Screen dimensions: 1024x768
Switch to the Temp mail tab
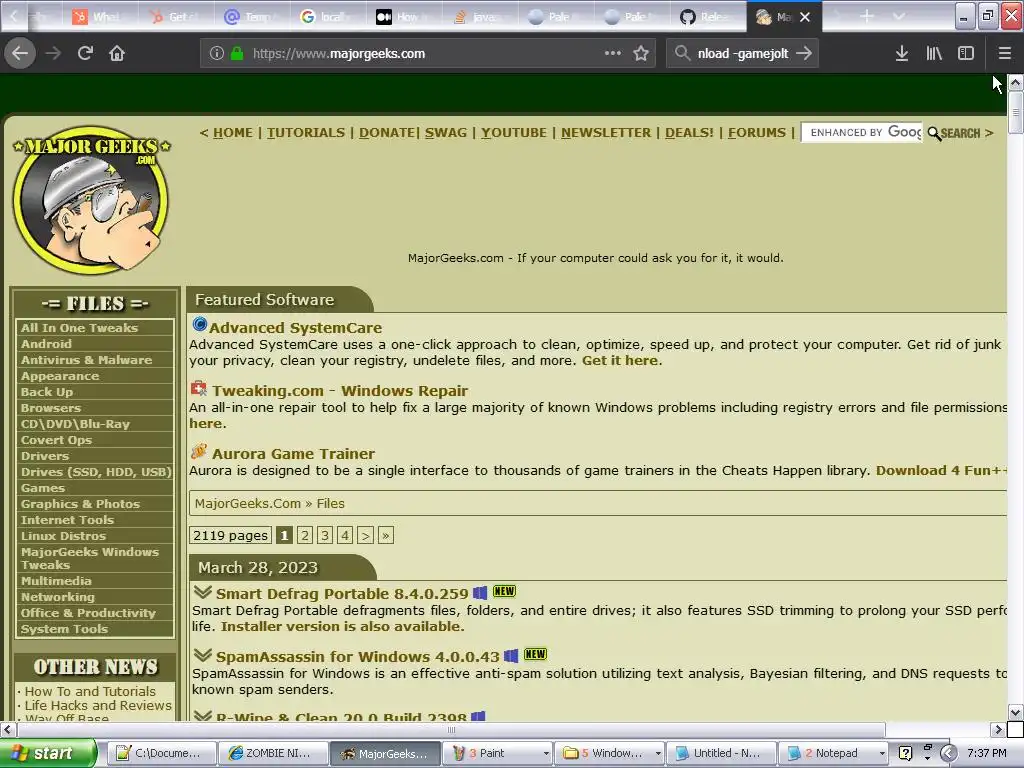pyautogui.click(x=252, y=17)
